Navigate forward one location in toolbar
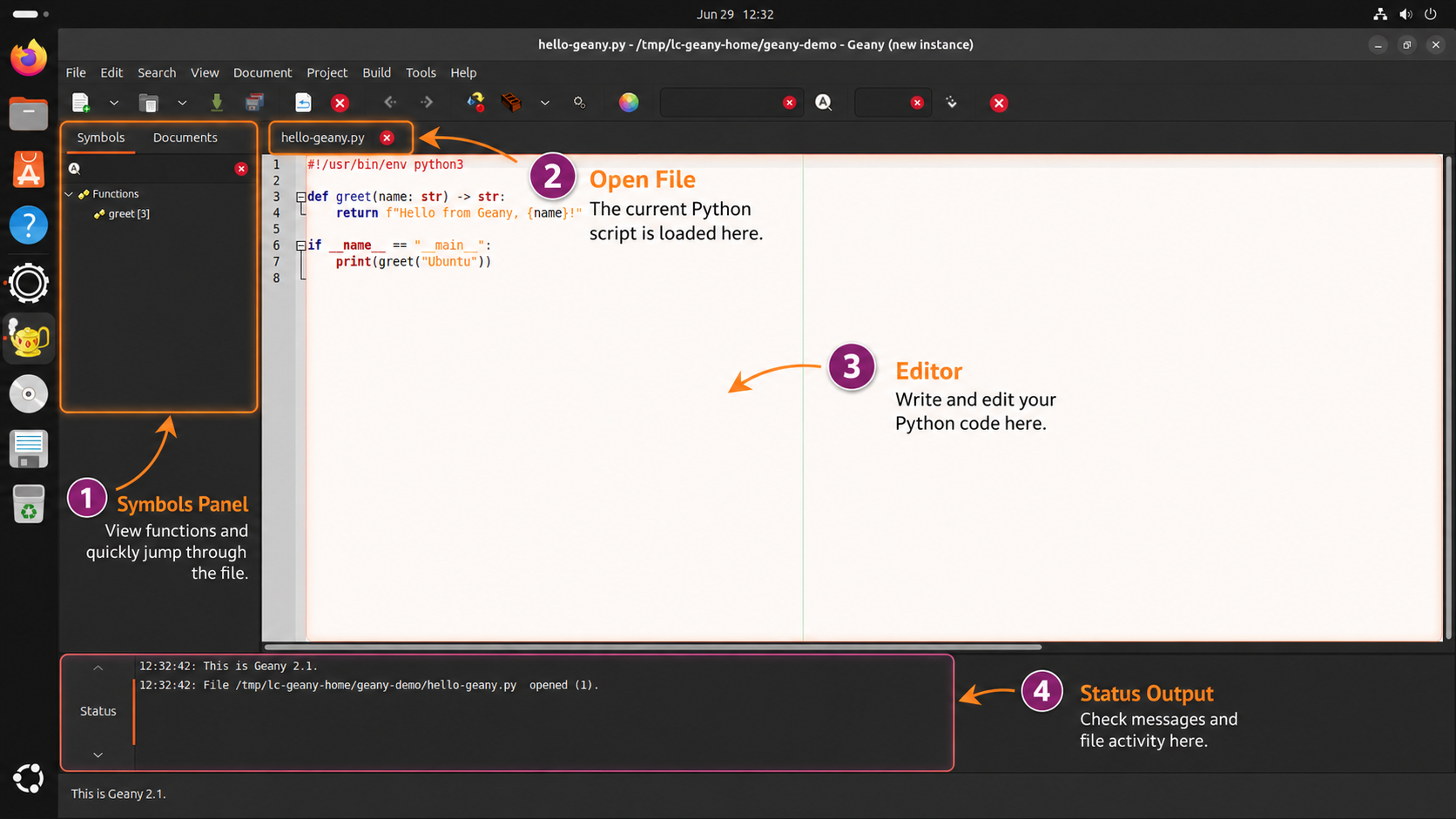1456x819 pixels. point(427,103)
